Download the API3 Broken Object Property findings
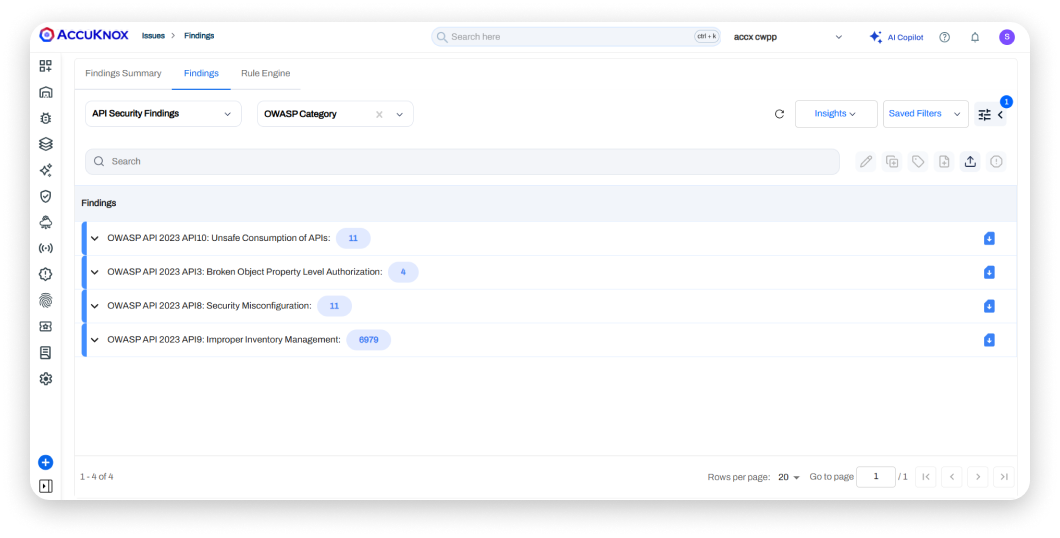 [x=989, y=272]
